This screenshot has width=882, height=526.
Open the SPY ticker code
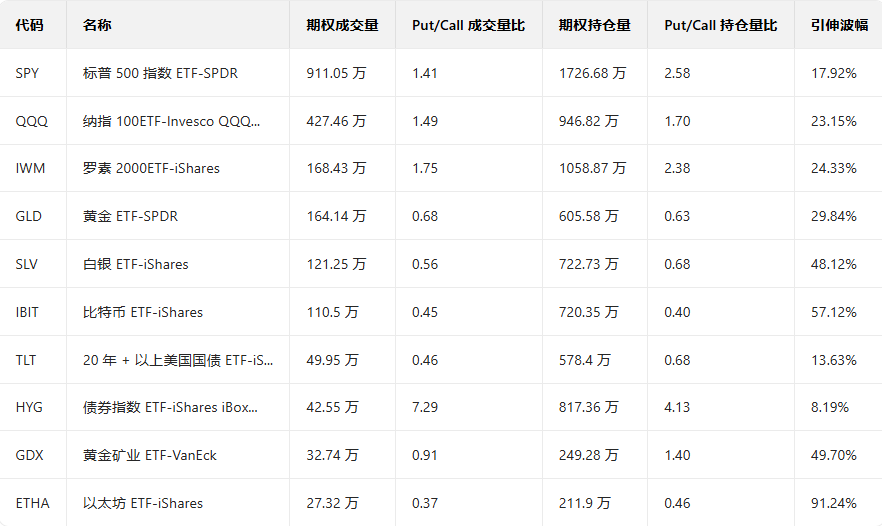pyautogui.click(x=29, y=73)
